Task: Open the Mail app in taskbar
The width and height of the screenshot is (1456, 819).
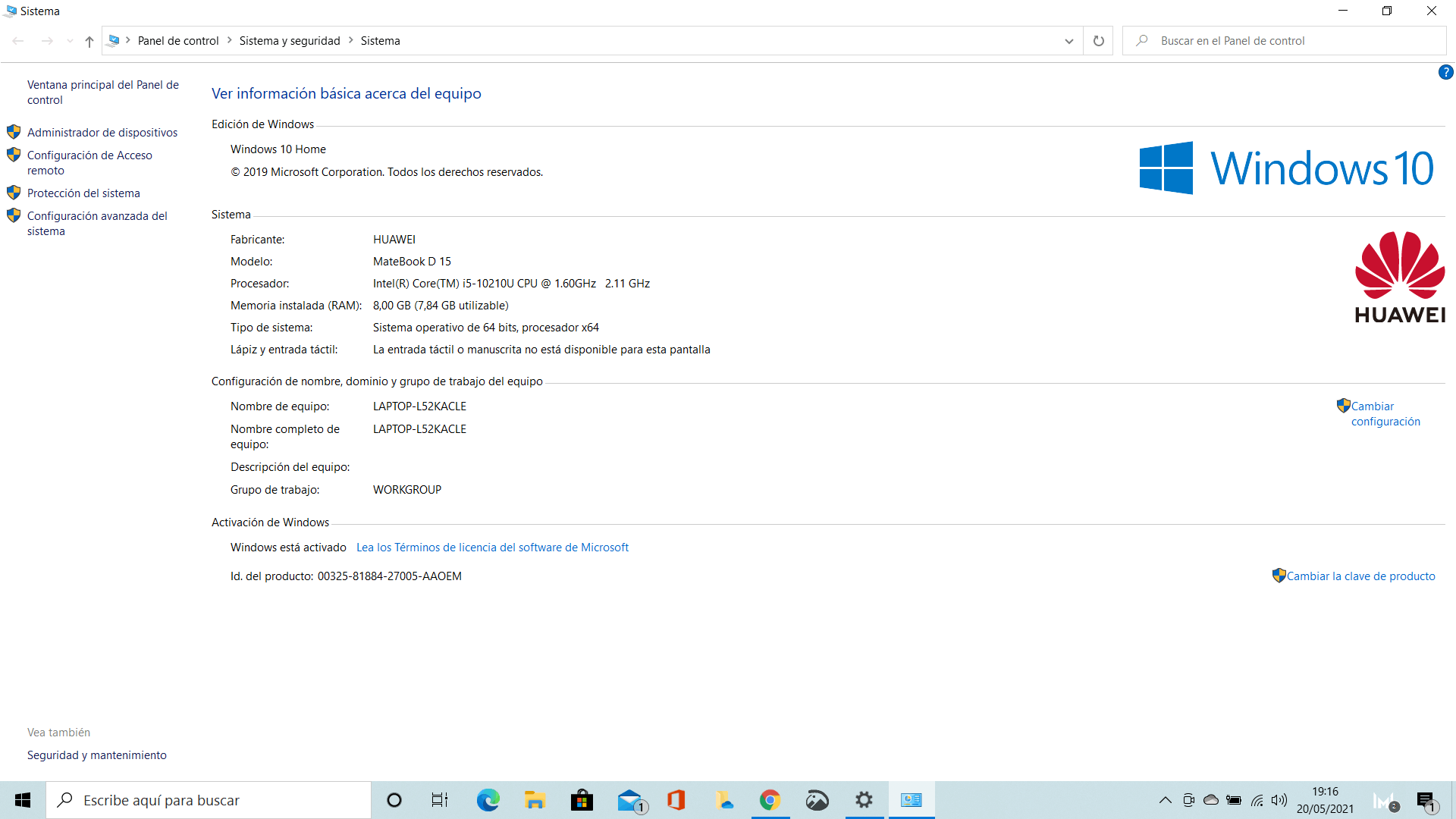Action: pos(629,800)
